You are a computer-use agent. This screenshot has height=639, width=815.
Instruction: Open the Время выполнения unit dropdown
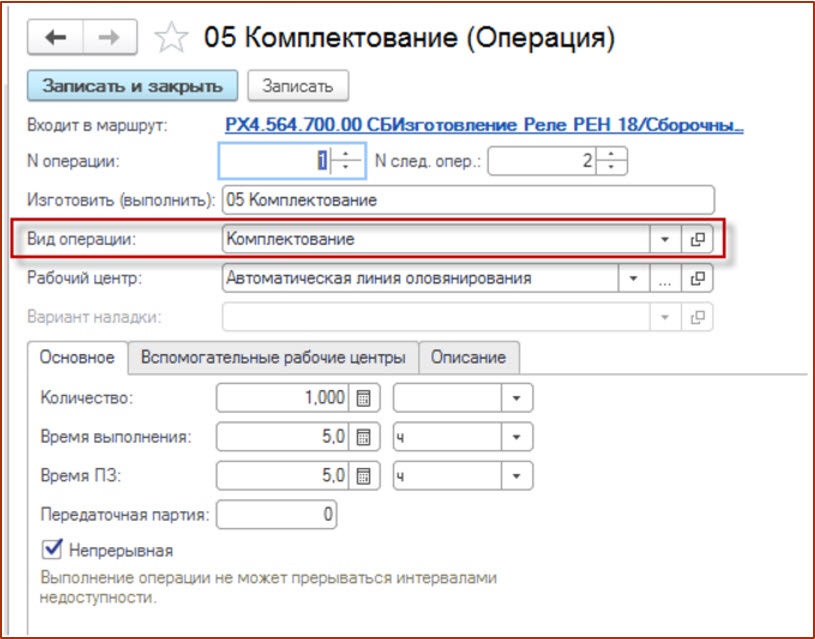516,437
